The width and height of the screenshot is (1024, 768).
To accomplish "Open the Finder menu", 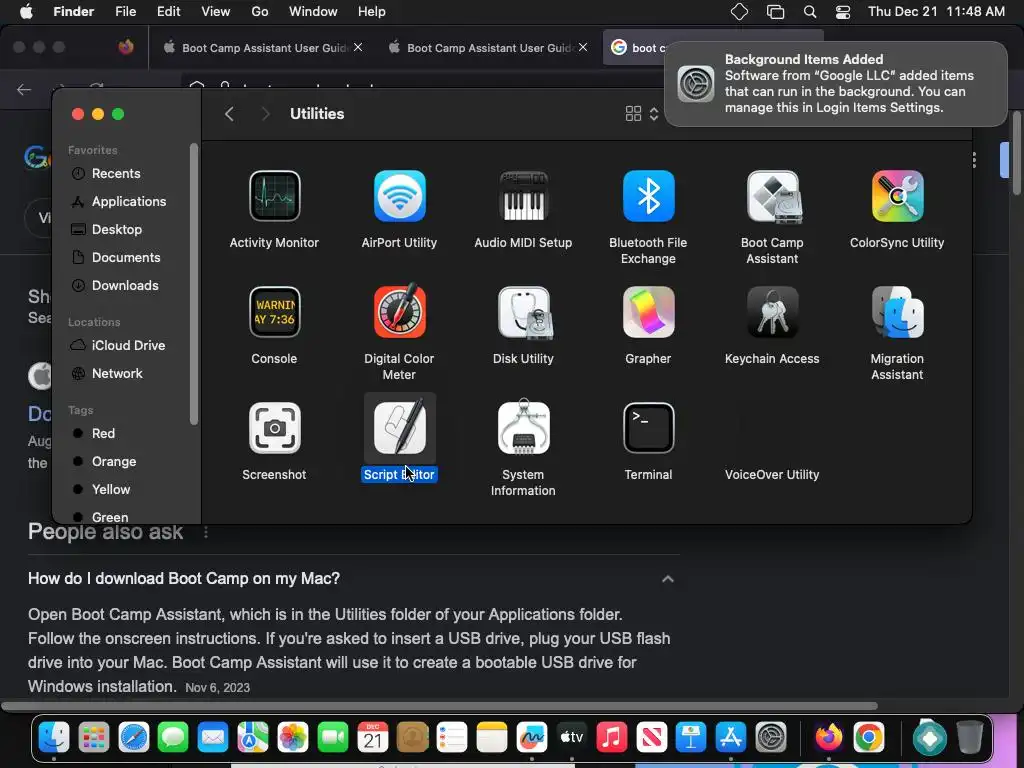I will 73,12.
